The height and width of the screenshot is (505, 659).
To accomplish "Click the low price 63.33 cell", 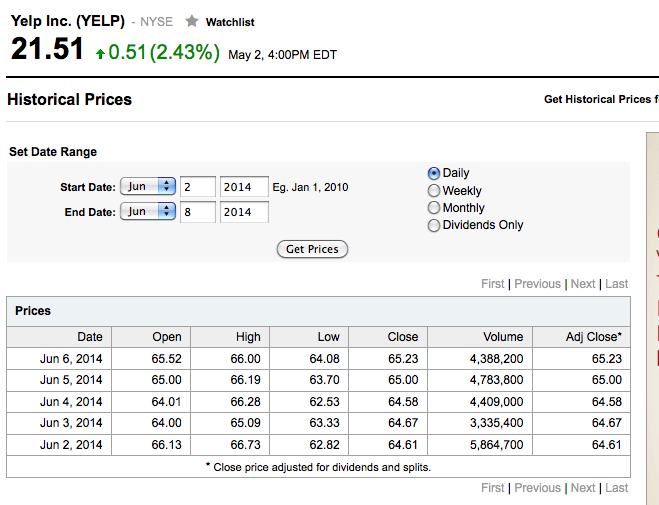I will click(309, 423).
